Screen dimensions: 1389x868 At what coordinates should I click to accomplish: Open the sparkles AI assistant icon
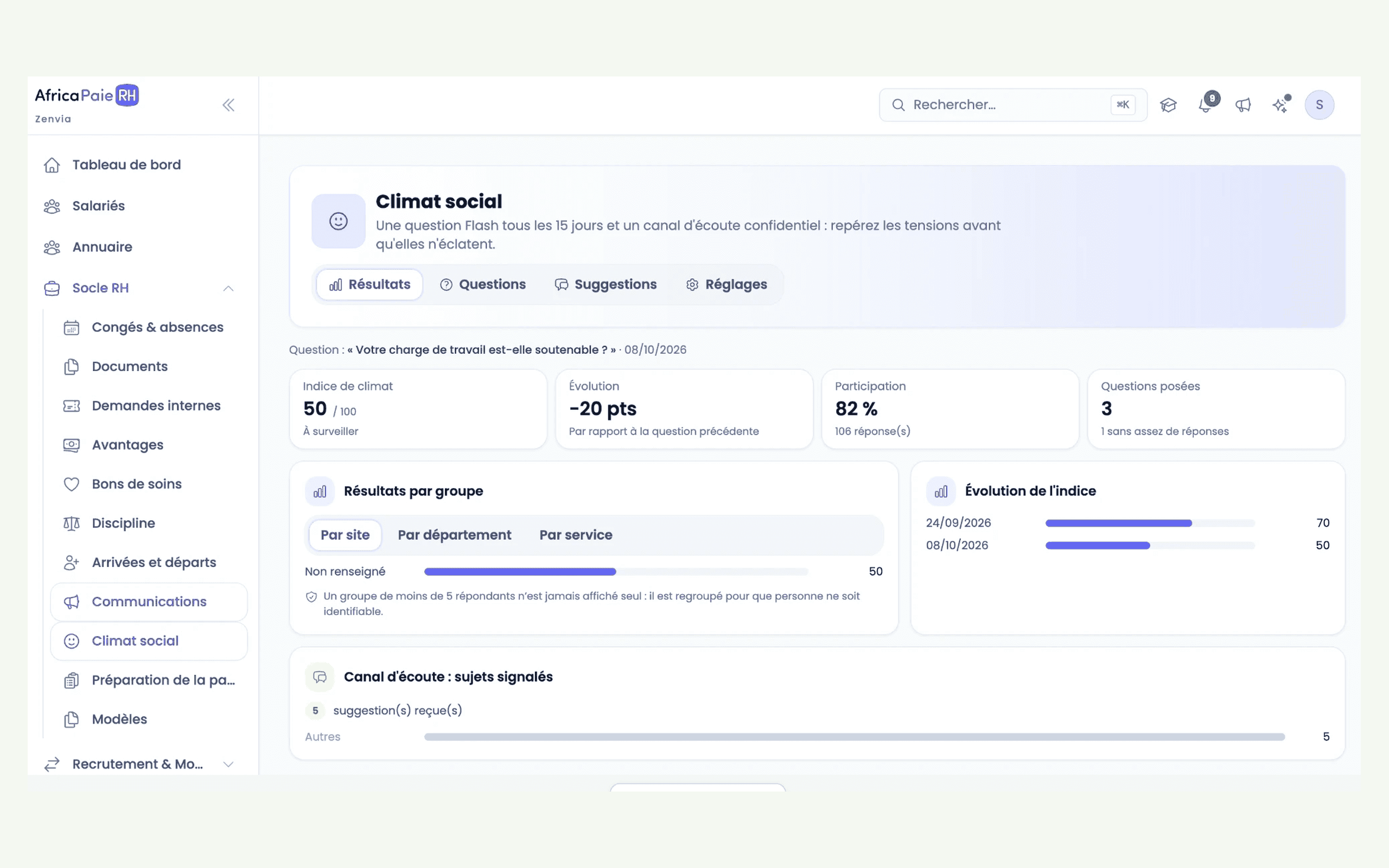point(1280,105)
